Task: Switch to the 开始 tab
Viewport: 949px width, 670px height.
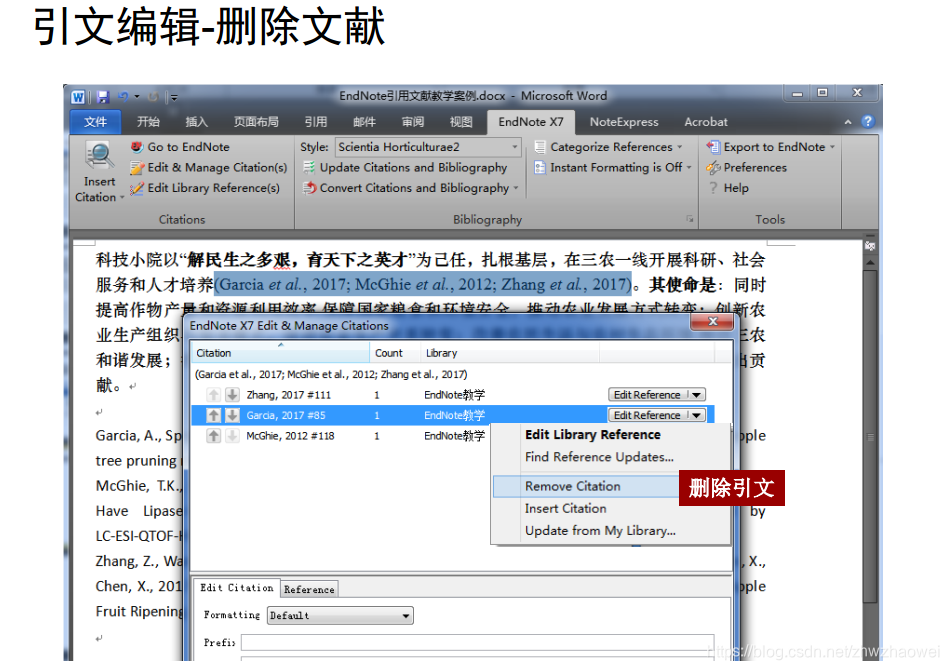Action: tap(148, 122)
